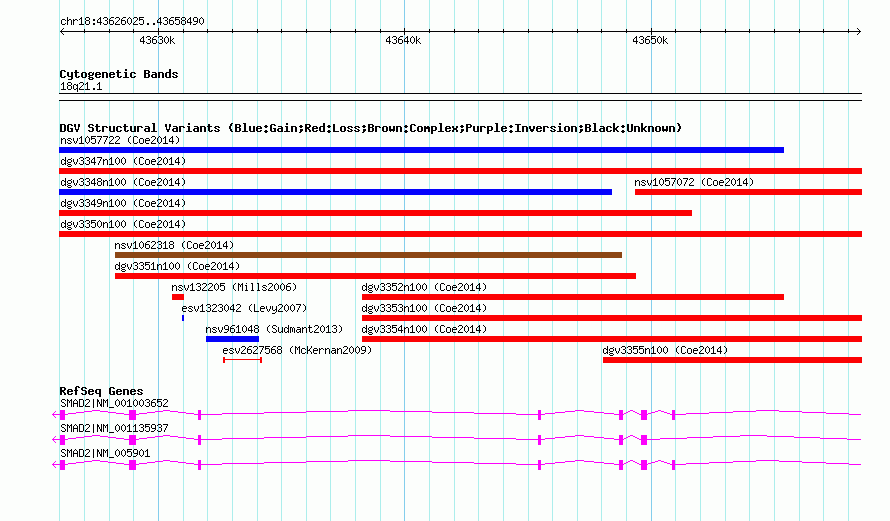Click the DGV Structural Variants track title
The height and width of the screenshot is (521, 890).
[x=371, y=128]
